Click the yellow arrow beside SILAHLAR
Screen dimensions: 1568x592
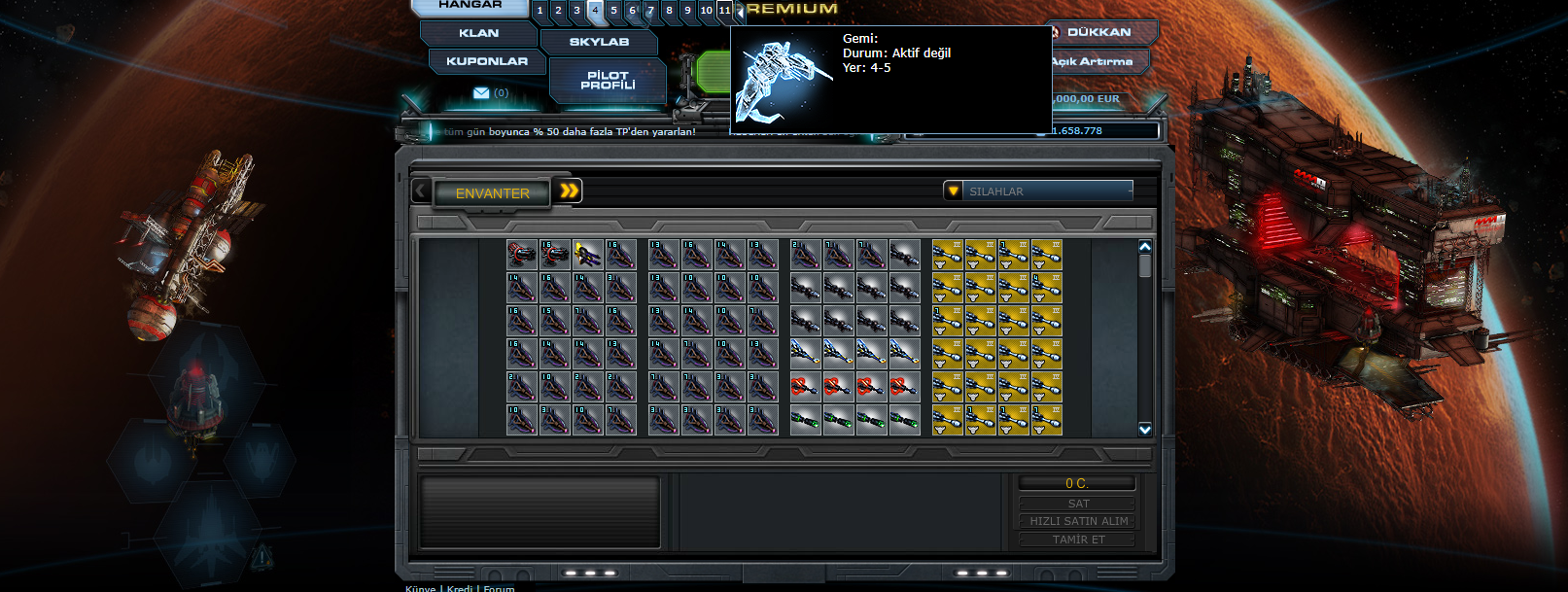pos(954,192)
